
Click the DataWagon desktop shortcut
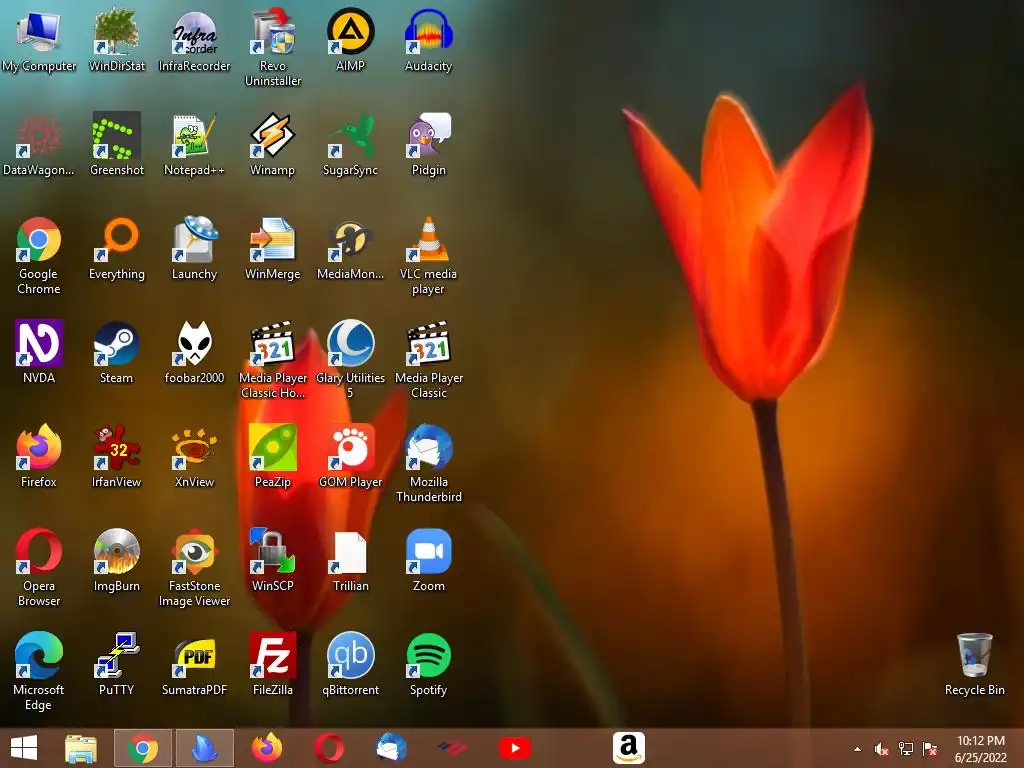pos(39,144)
